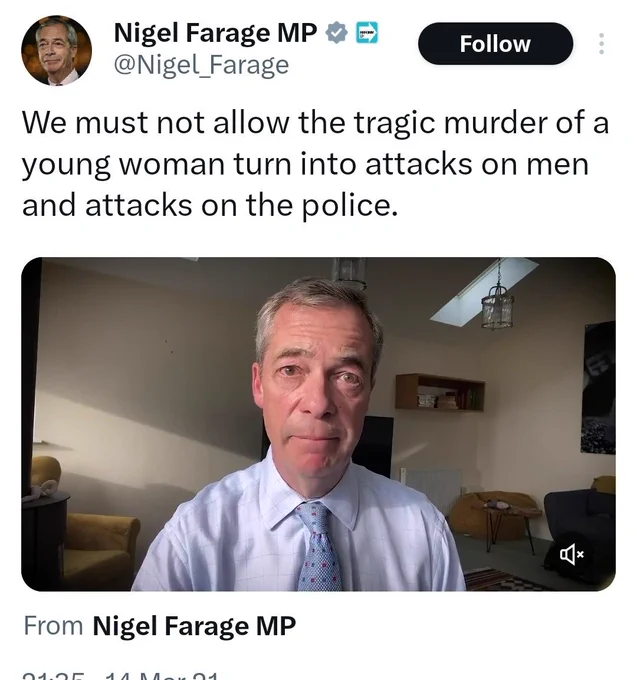Image resolution: width=637 pixels, height=680 pixels.
Task: Click the wall shelf in the video frame
Action: pos(440,392)
